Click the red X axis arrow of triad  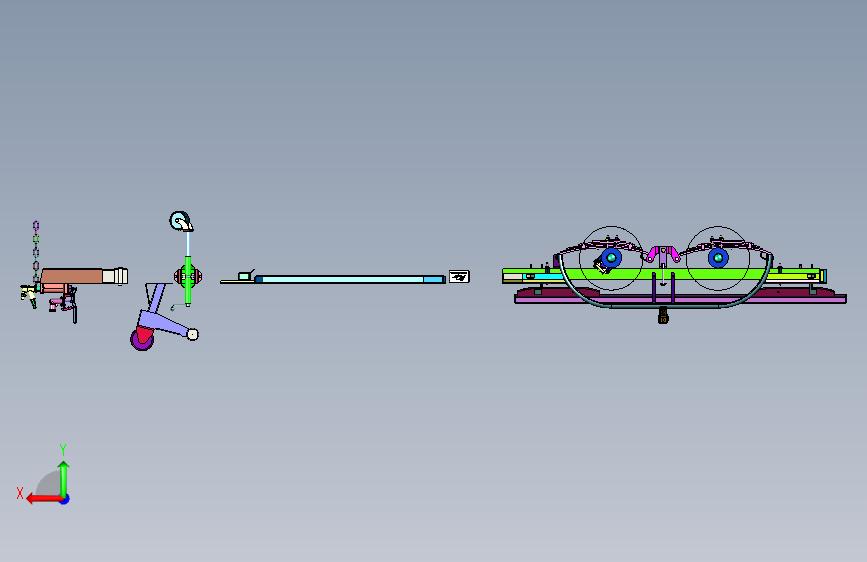(44, 499)
